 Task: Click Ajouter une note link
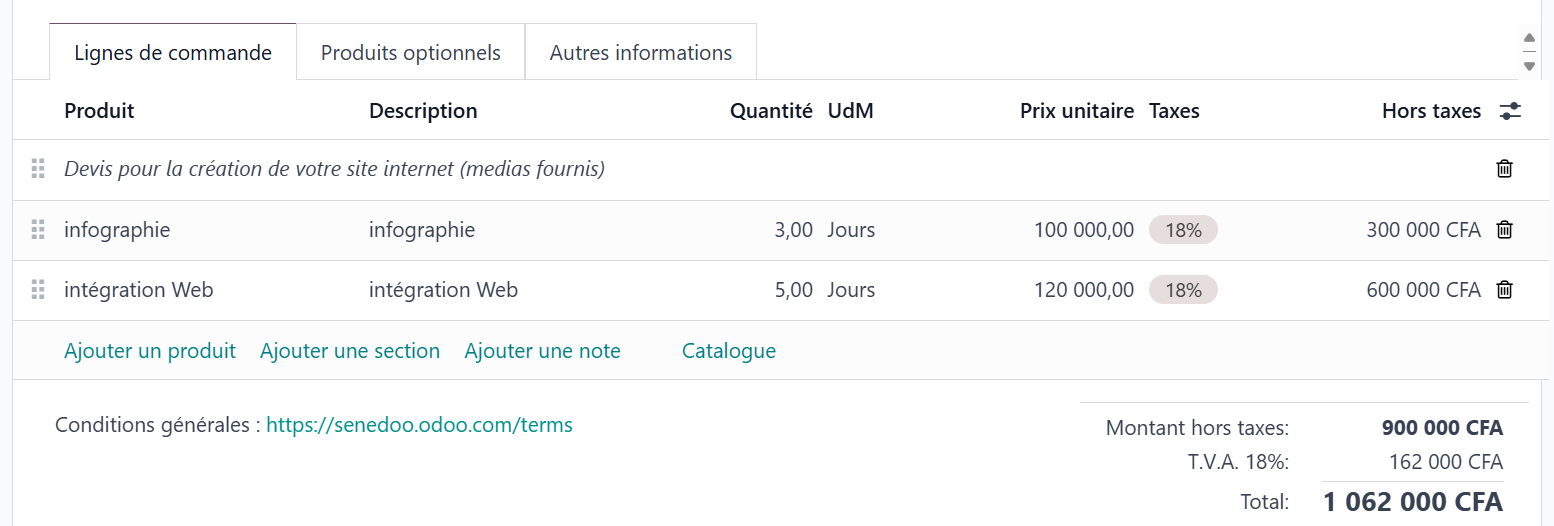(543, 351)
